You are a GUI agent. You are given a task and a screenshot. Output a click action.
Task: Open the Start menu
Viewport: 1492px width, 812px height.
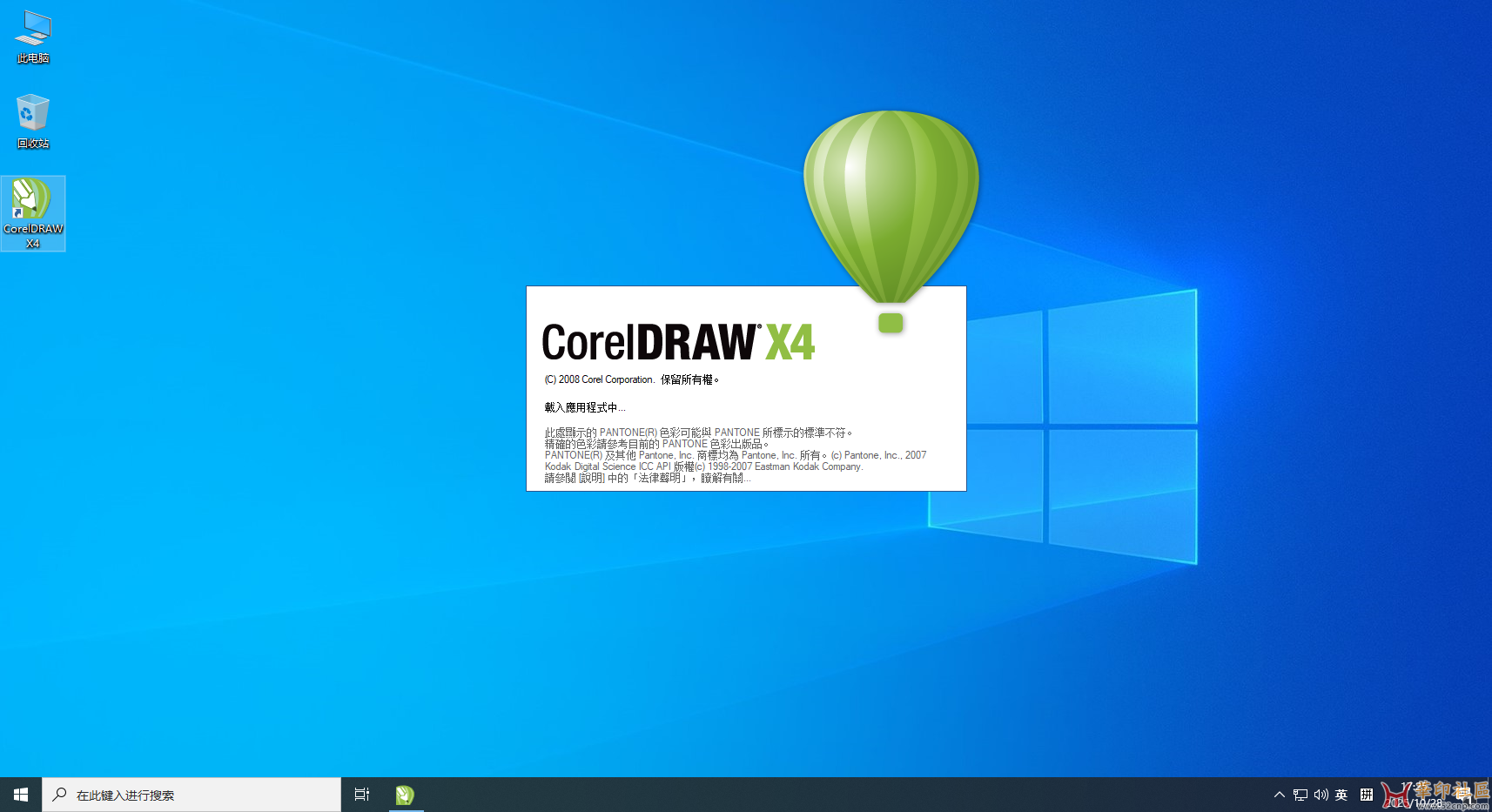(19, 794)
